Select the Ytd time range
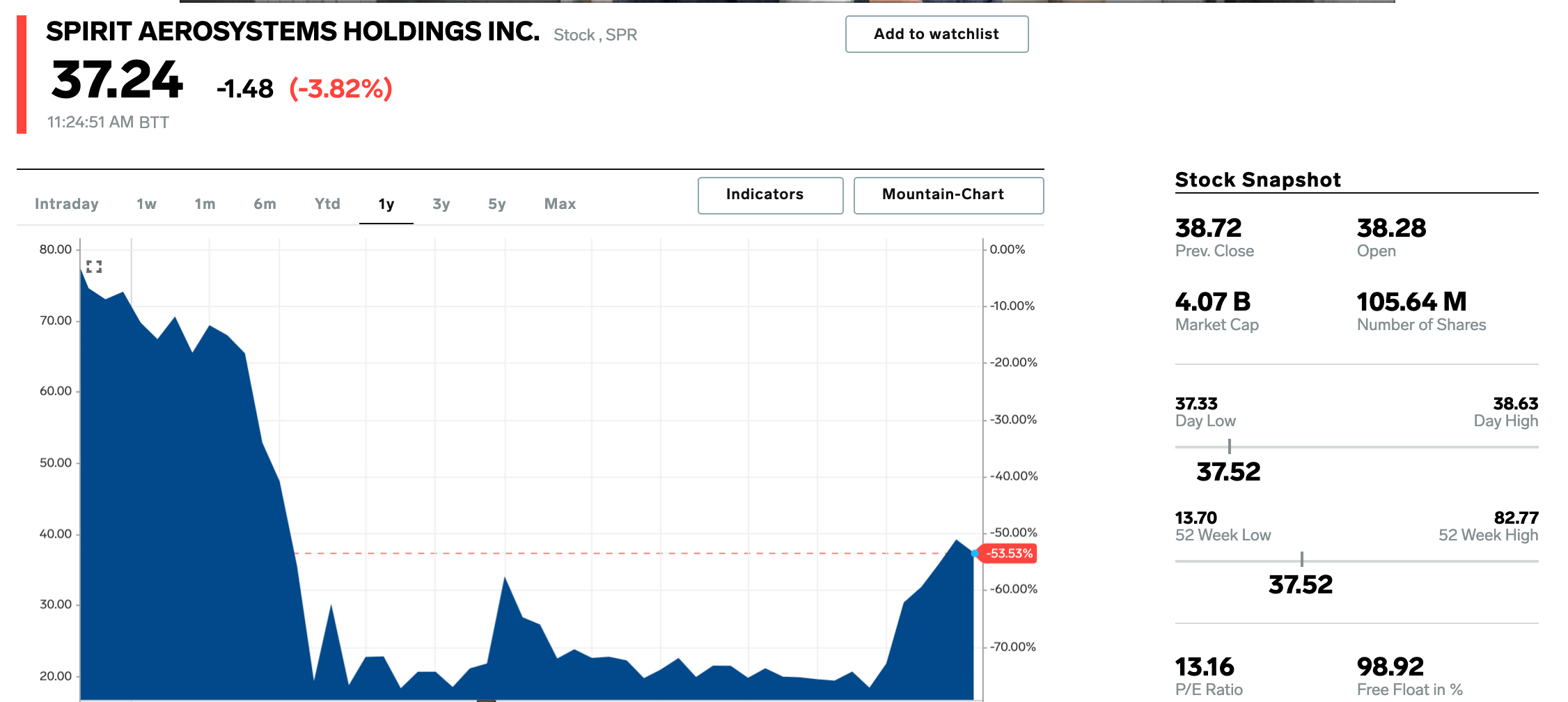 (x=327, y=204)
